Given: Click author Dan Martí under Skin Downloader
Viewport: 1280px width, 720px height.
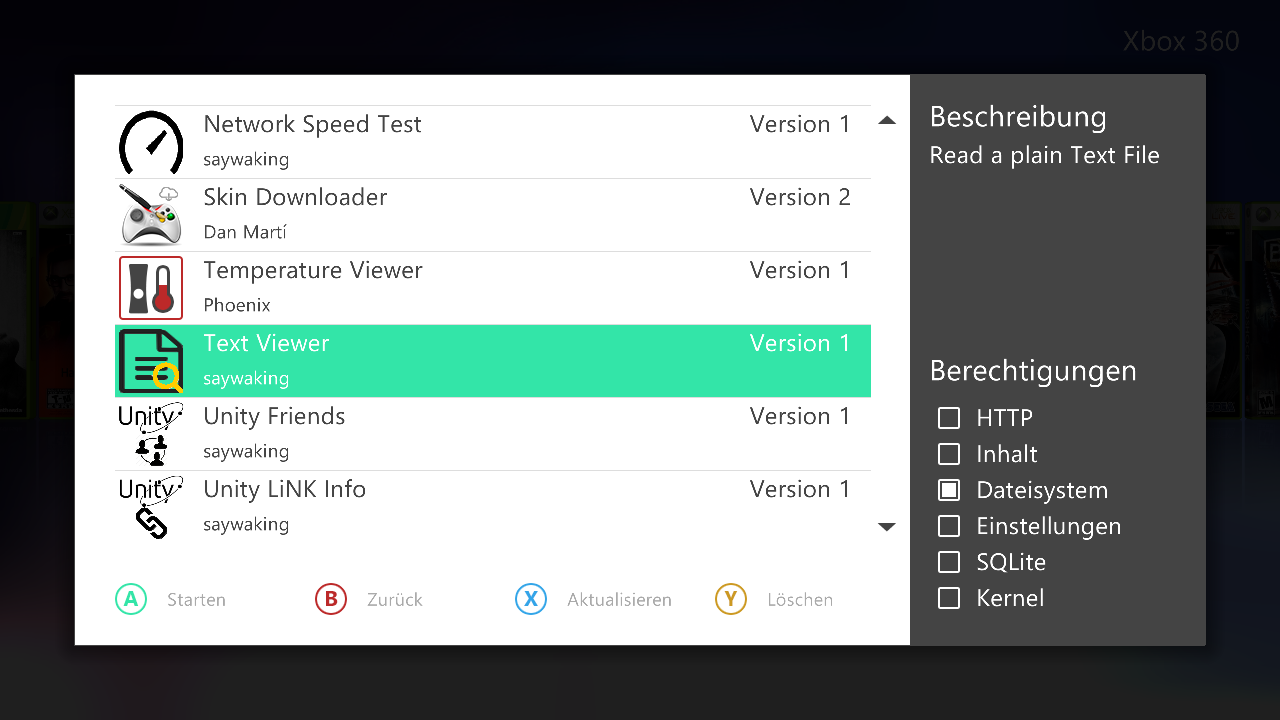Looking at the screenshot, I should click(245, 232).
